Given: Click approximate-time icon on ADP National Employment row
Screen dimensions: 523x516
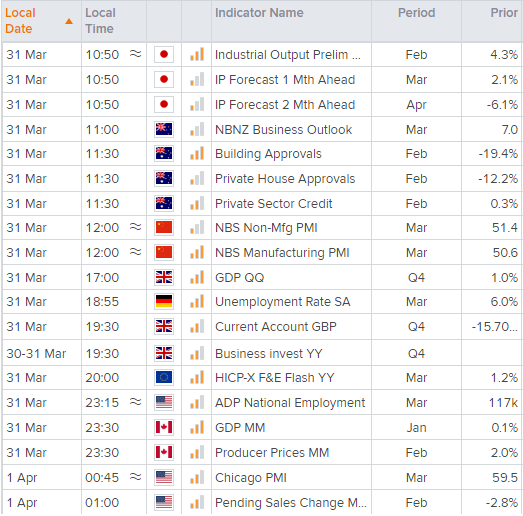Looking at the screenshot, I should [x=135, y=402].
